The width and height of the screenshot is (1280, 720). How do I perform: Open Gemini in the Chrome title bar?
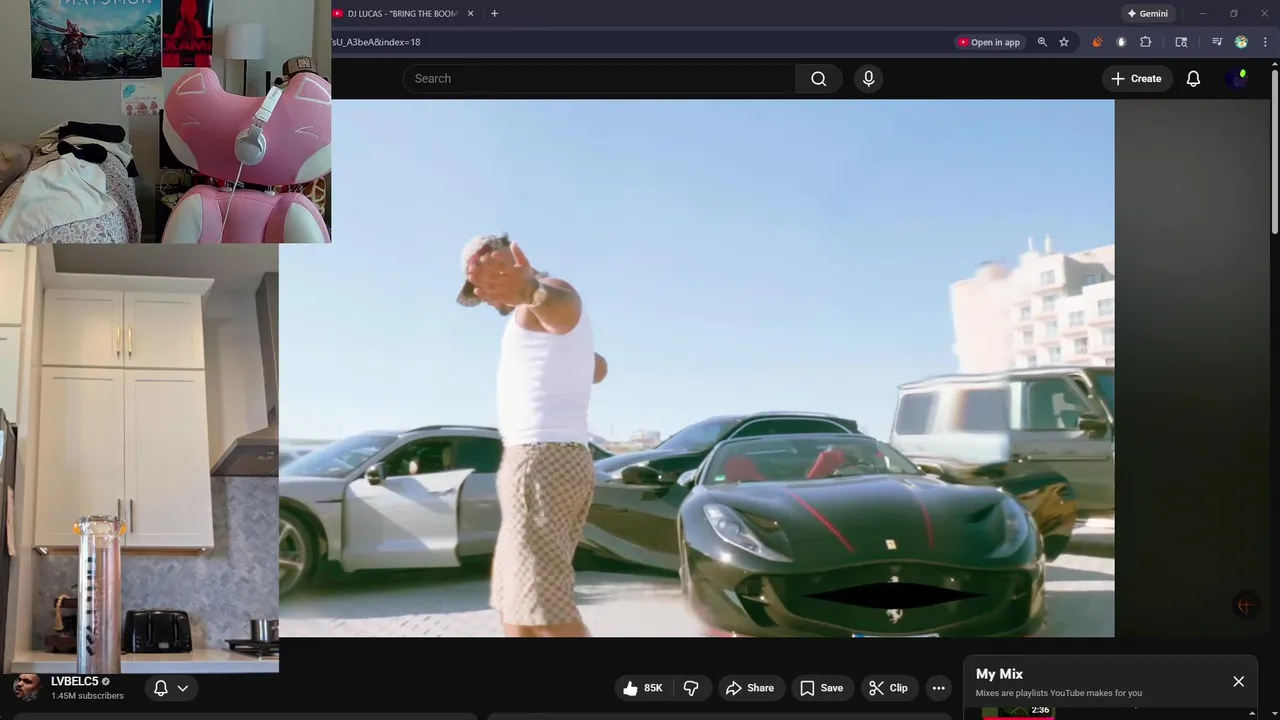click(x=1147, y=14)
